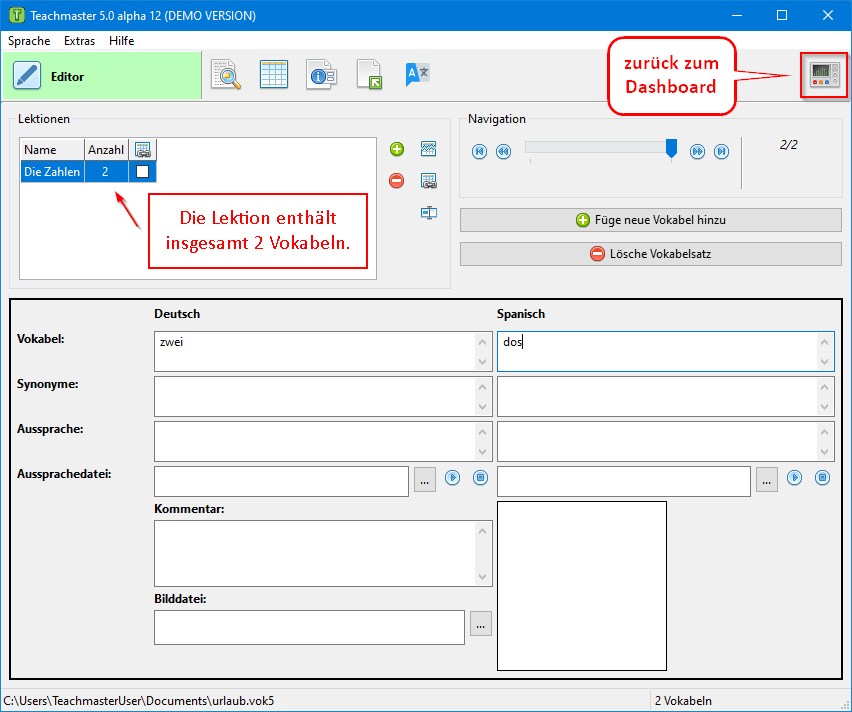Stop the German pronunciation playback
The width and height of the screenshot is (852, 712).
click(480, 478)
